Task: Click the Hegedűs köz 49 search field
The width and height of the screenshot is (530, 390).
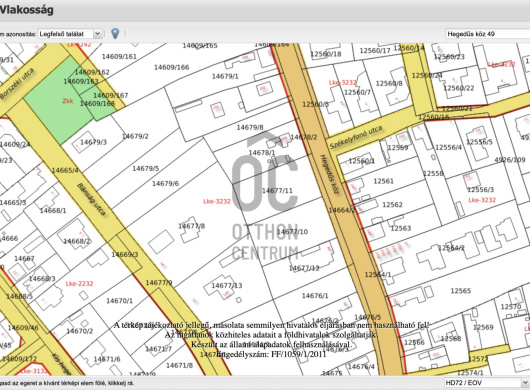Action: tap(488, 34)
